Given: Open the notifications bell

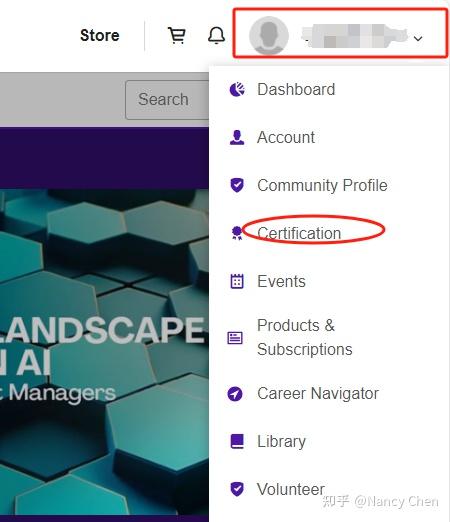Looking at the screenshot, I should 216,35.
